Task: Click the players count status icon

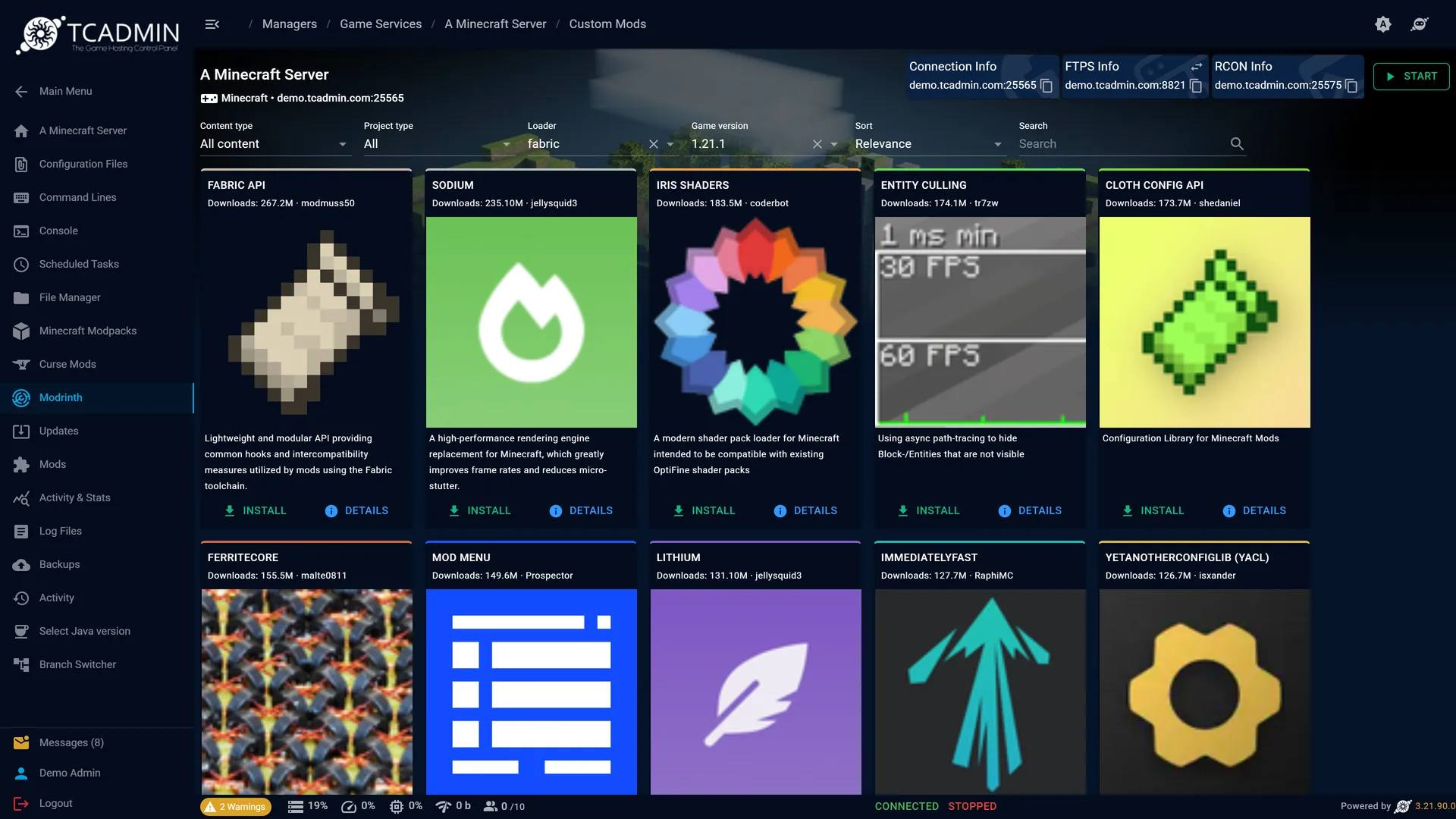Action: [491, 806]
